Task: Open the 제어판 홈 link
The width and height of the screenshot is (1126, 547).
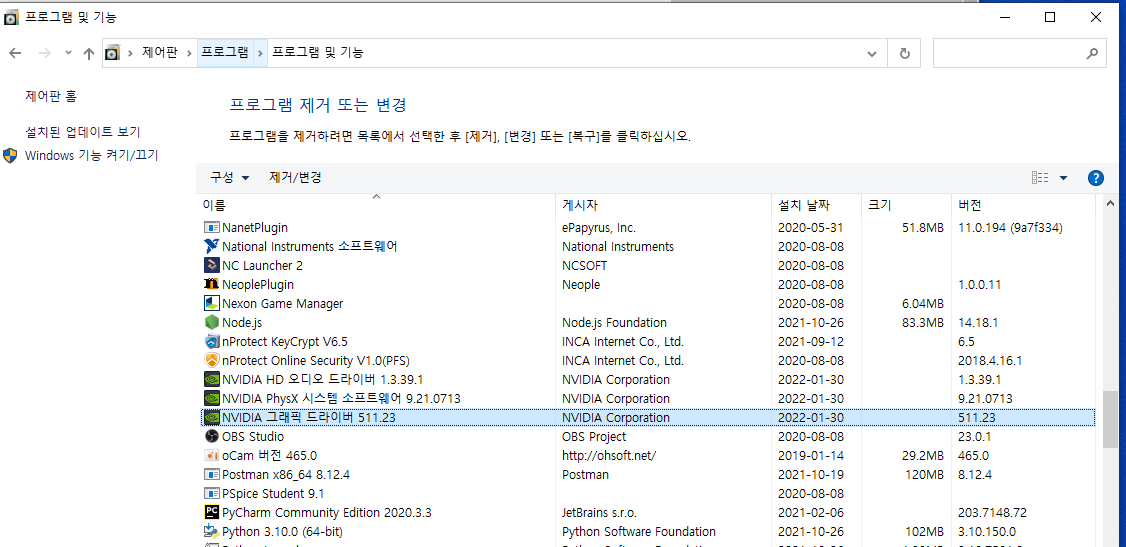Action: (x=51, y=95)
